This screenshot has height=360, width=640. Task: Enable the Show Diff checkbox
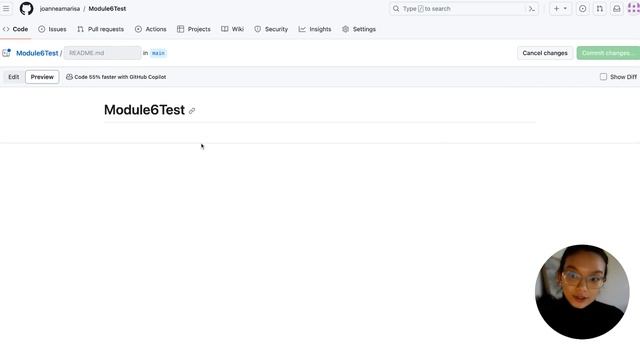click(x=603, y=77)
